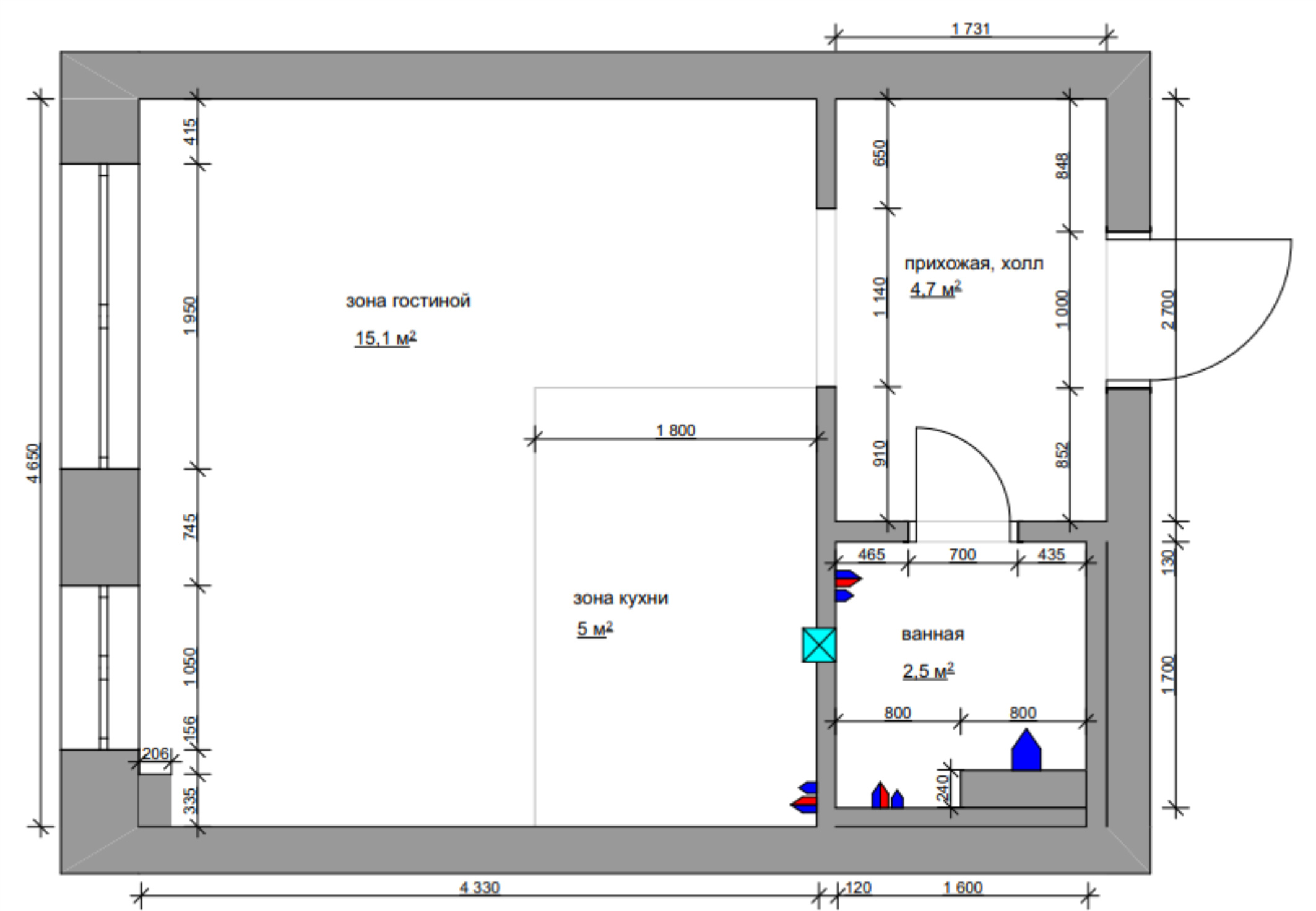Viewport: 1316px width, 911px height.
Task: Select the 'зона кухни' label
Action: pos(620,598)
